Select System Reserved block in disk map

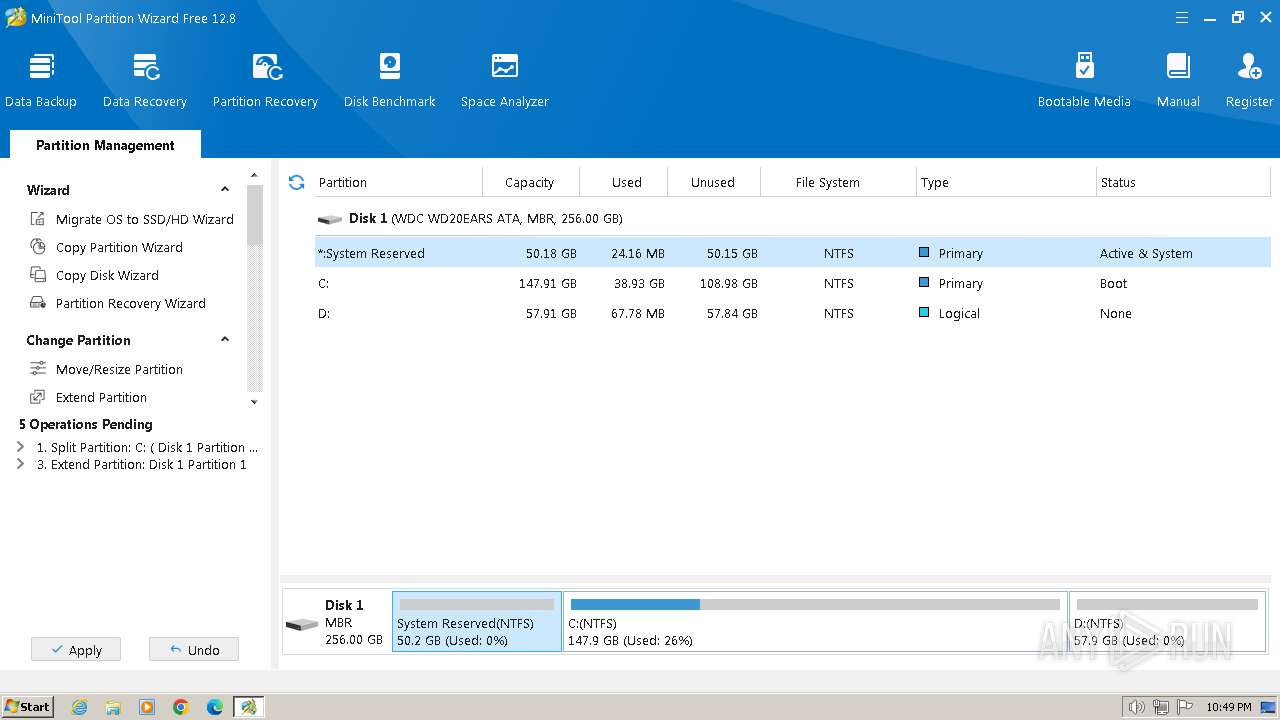coord(477,621)
